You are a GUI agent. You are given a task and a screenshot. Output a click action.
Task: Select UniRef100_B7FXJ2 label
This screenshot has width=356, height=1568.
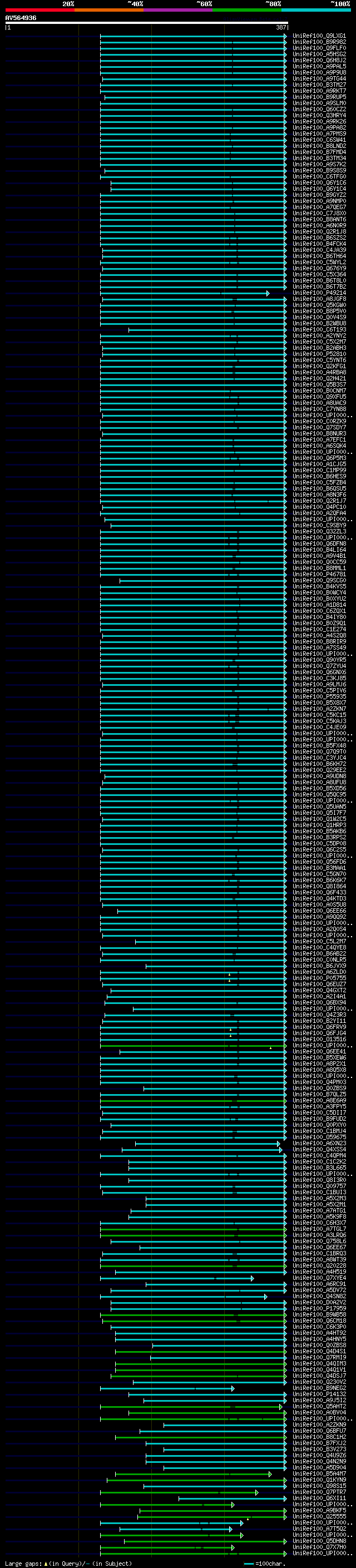(319, 1443)
